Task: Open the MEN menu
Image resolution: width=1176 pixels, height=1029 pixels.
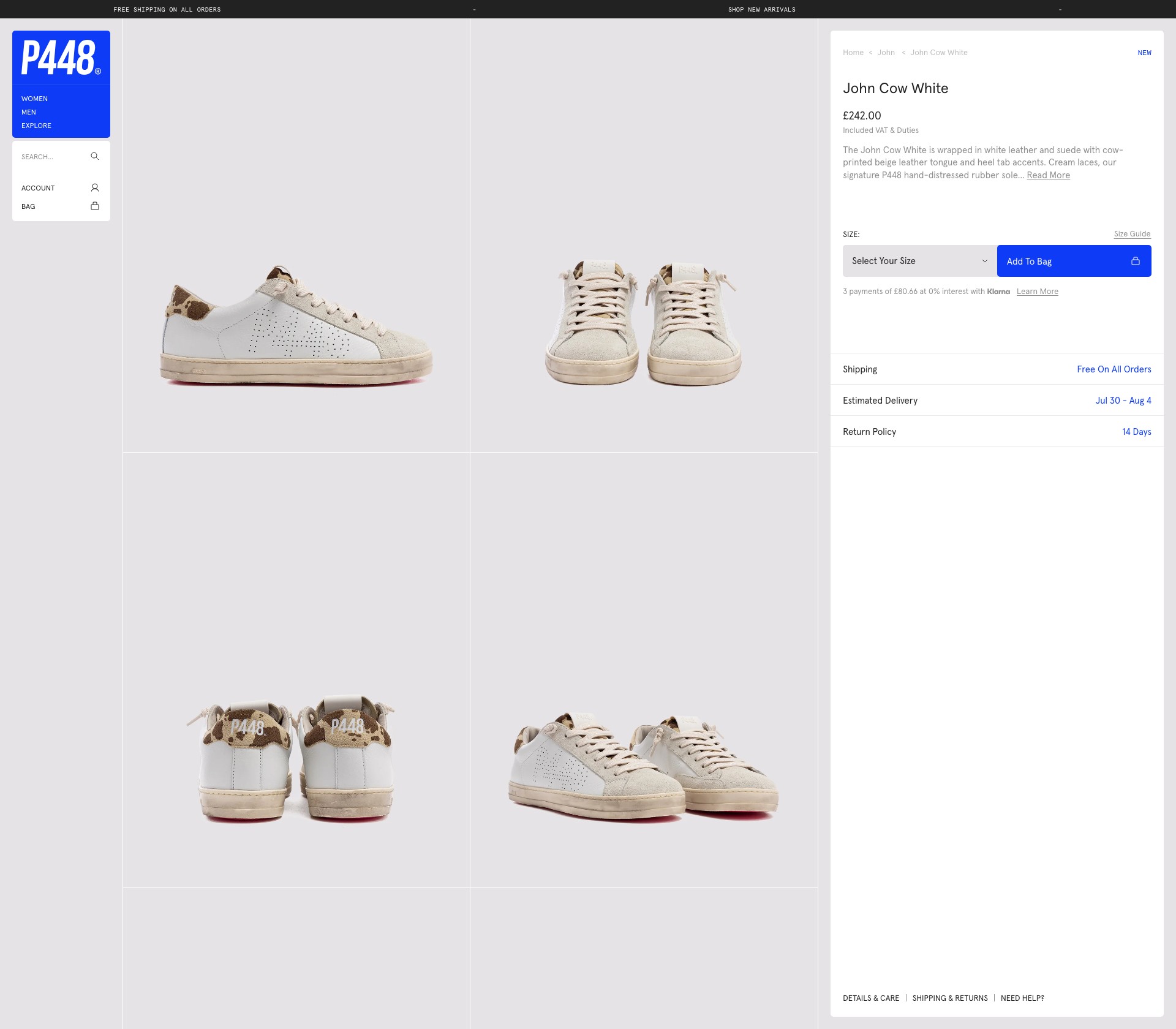Action: click(29, 112)
